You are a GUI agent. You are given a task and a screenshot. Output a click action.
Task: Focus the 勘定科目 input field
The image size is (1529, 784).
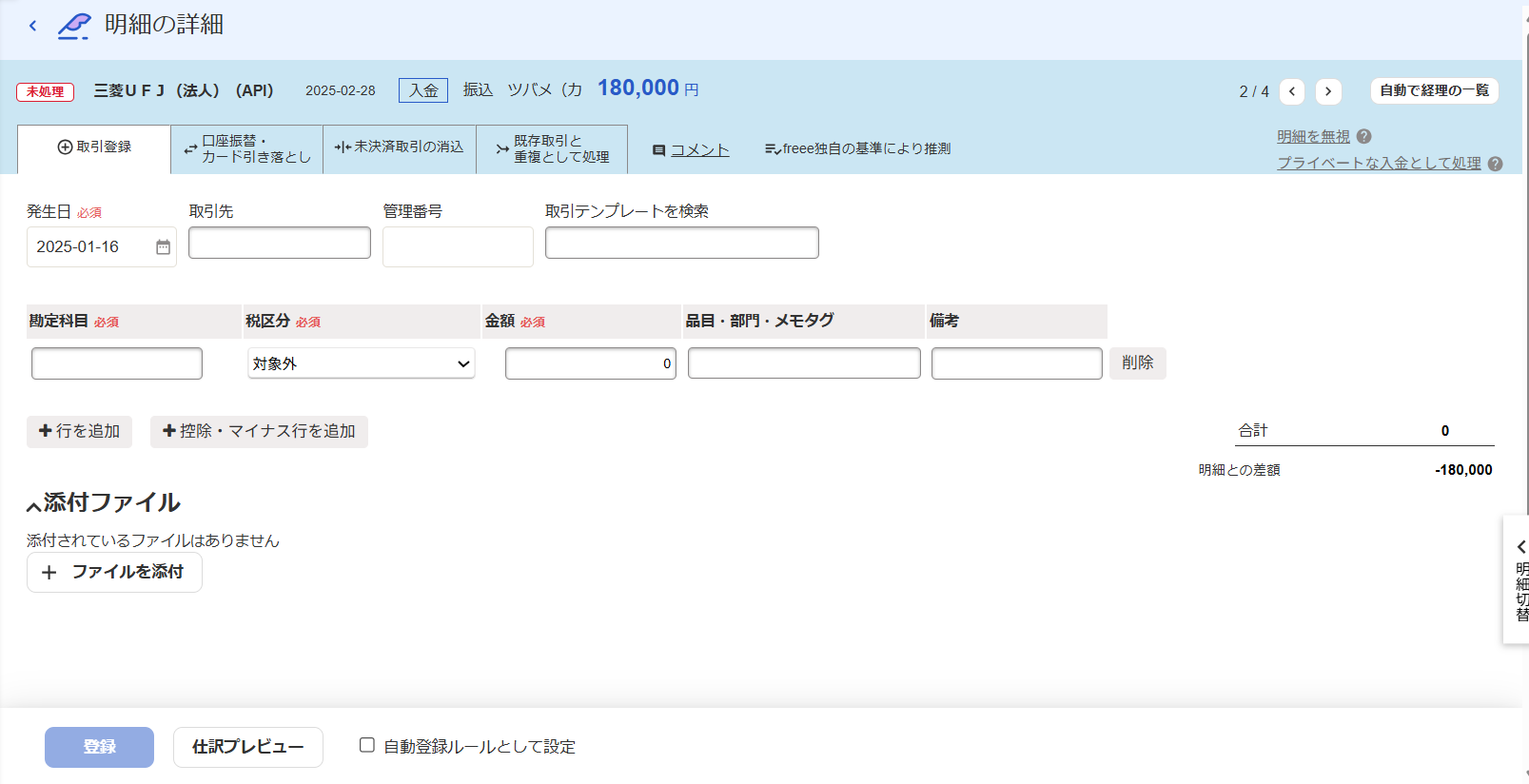[x=117, y=363]
